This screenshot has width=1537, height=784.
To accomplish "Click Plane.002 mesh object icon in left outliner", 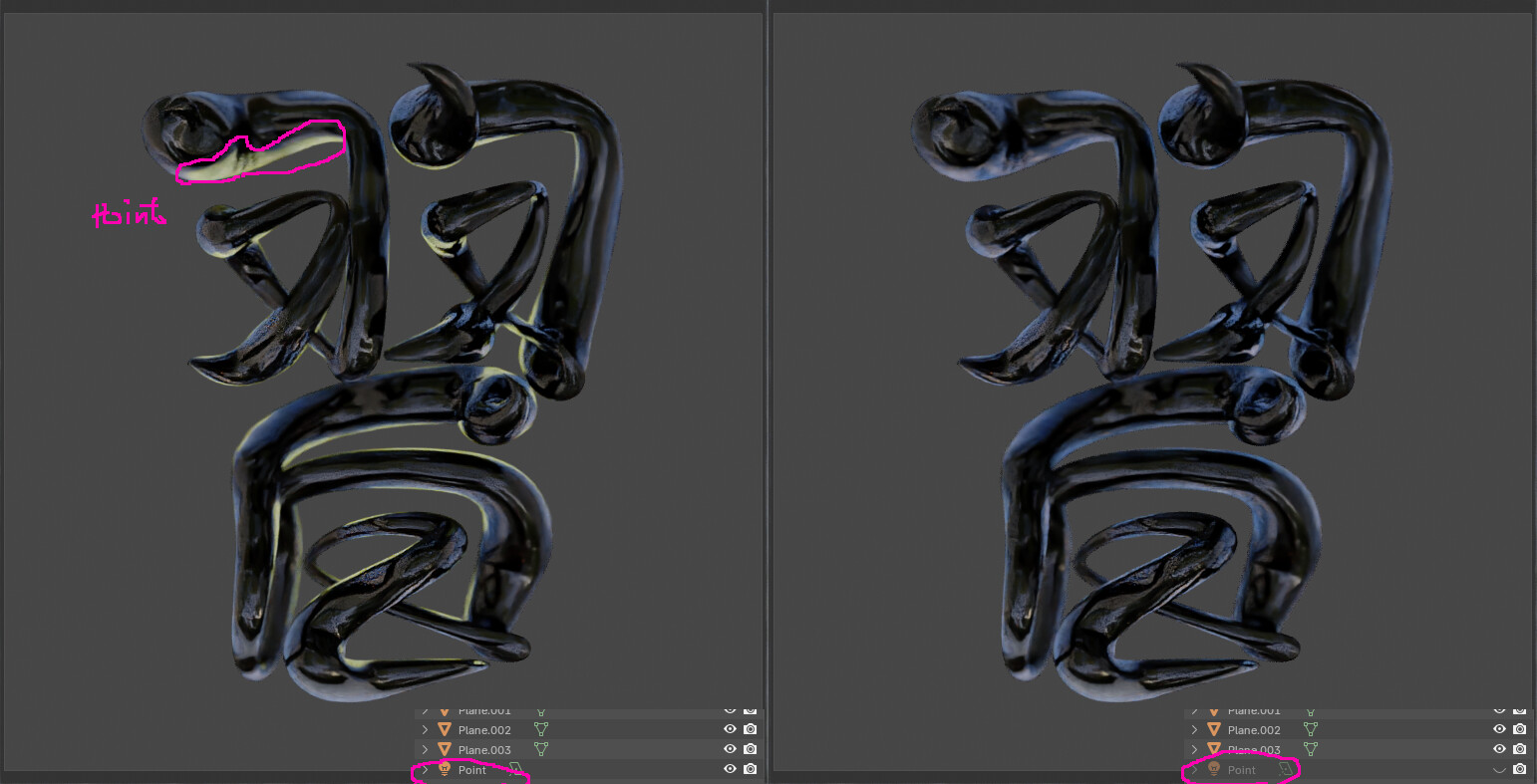I will click(x=445, y=730).
